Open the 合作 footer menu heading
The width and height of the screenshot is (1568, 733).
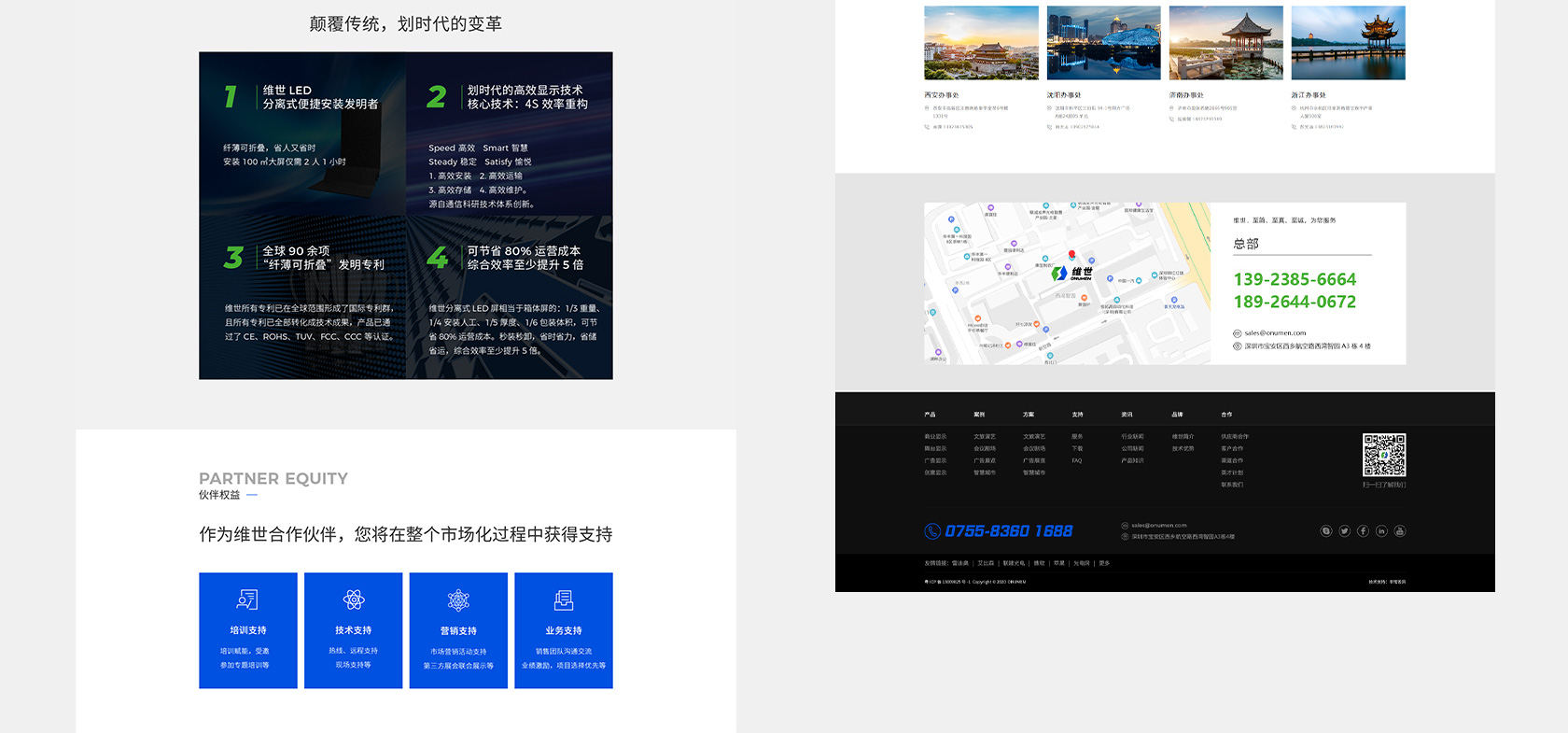[1226, 415]
